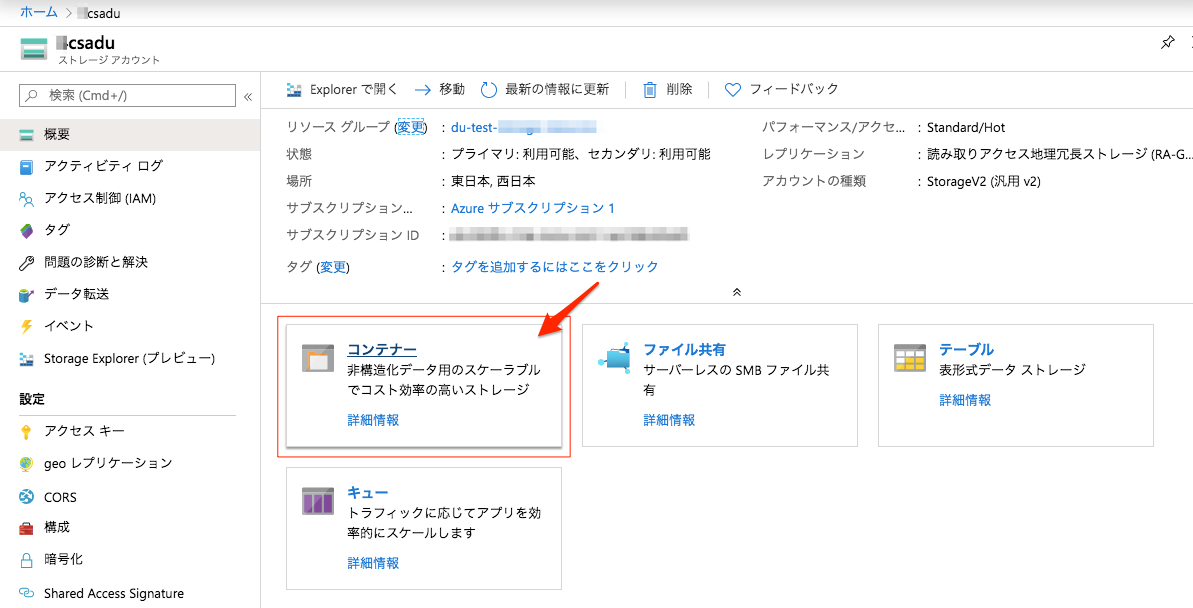Click the コンテナー tile folder icon

tap(317, 358)
